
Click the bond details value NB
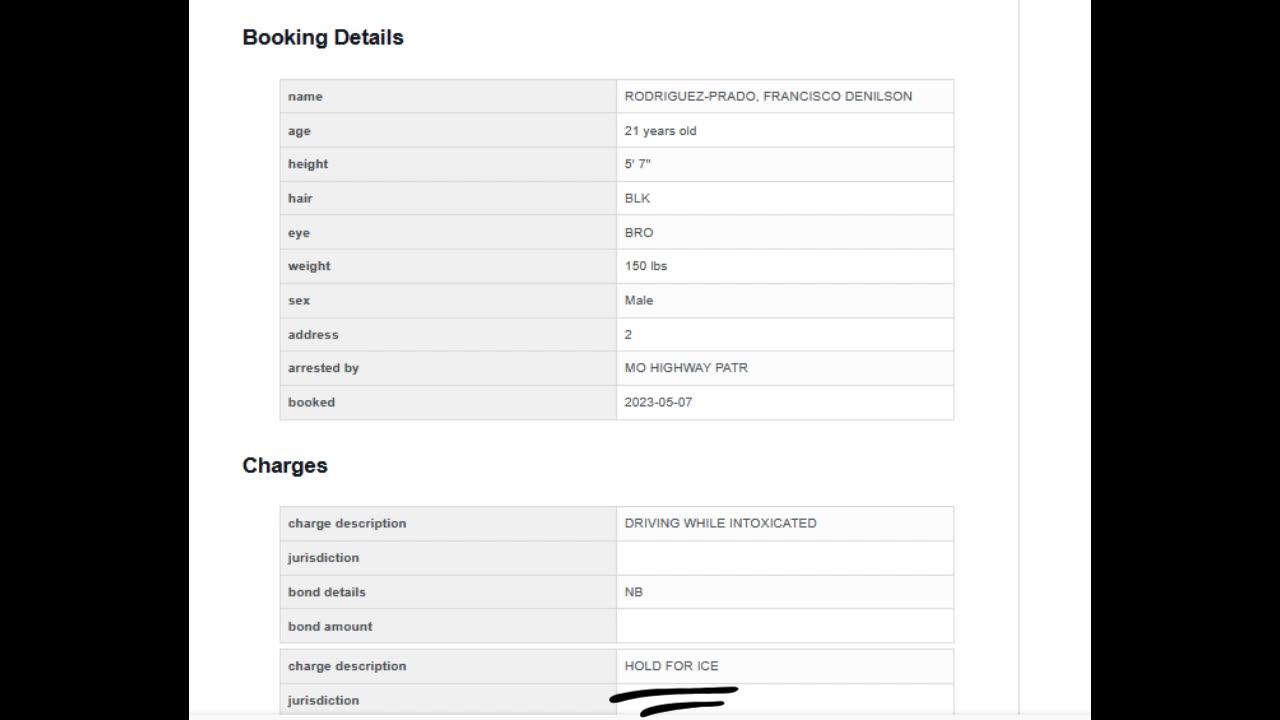click(633, 592)
